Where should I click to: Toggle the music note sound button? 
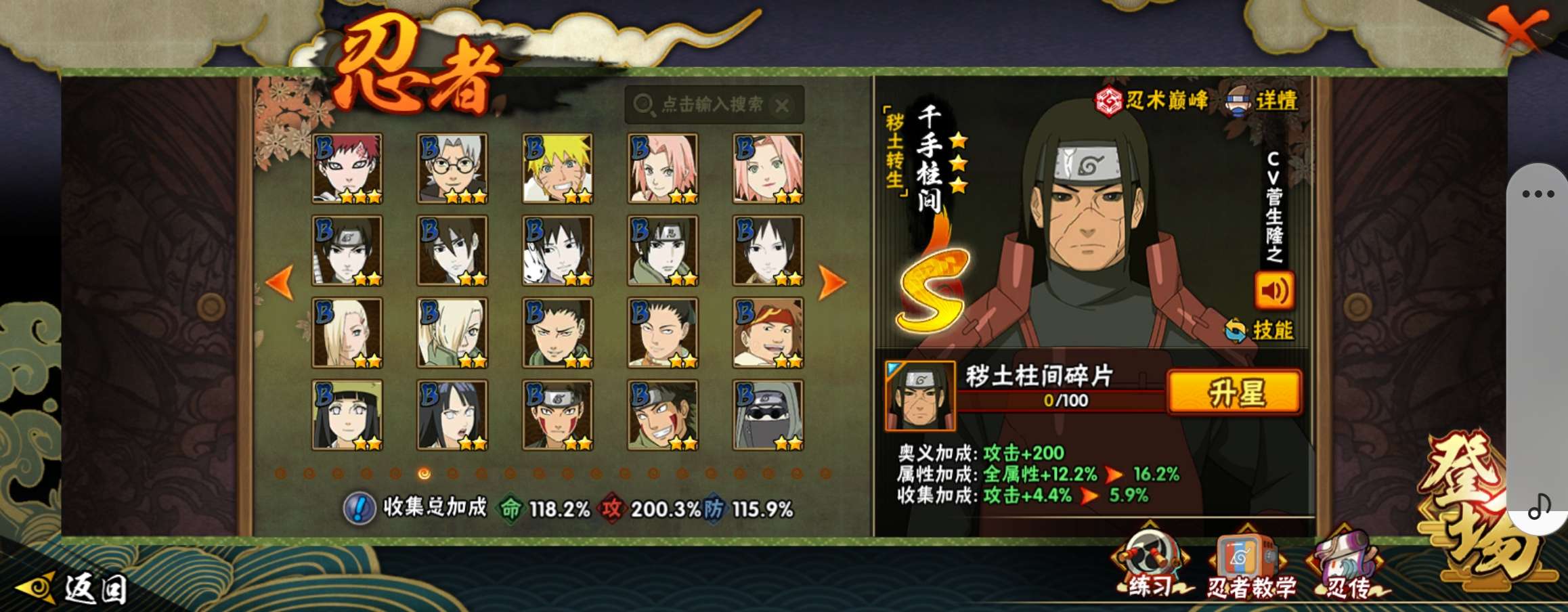[1539, 506]
